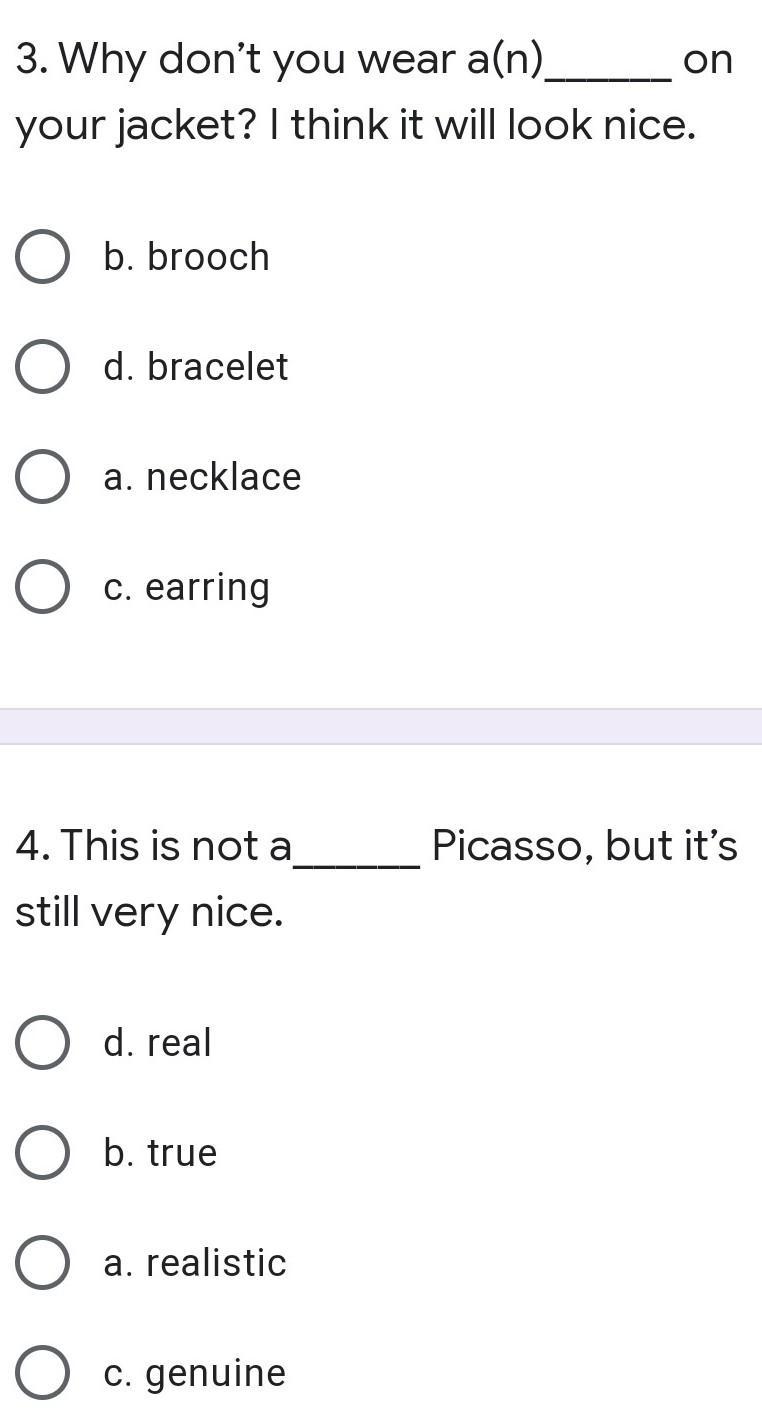This screenshot has width=762, height=1415.
Task: Select the radio button for bracelet
Action: pos(43,367)
